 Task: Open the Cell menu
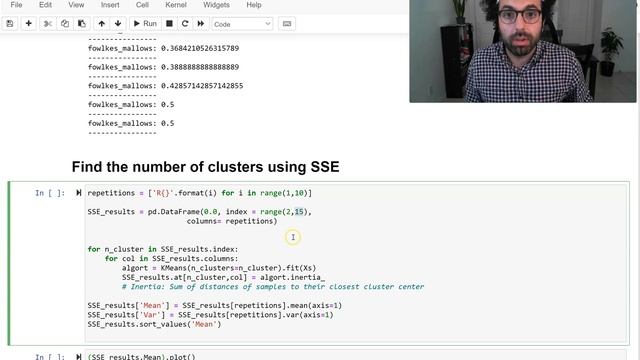click(142, 5)
